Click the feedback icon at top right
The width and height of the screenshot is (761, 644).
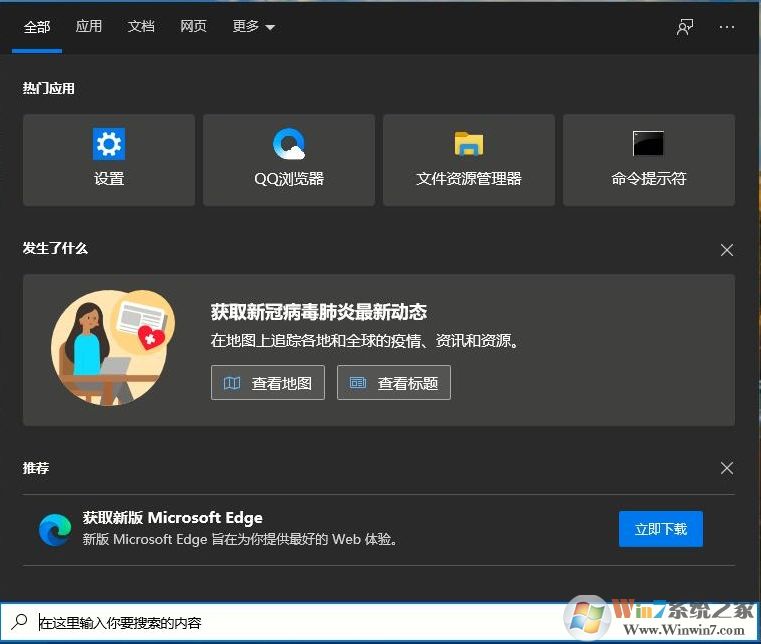tap(685, 27)
